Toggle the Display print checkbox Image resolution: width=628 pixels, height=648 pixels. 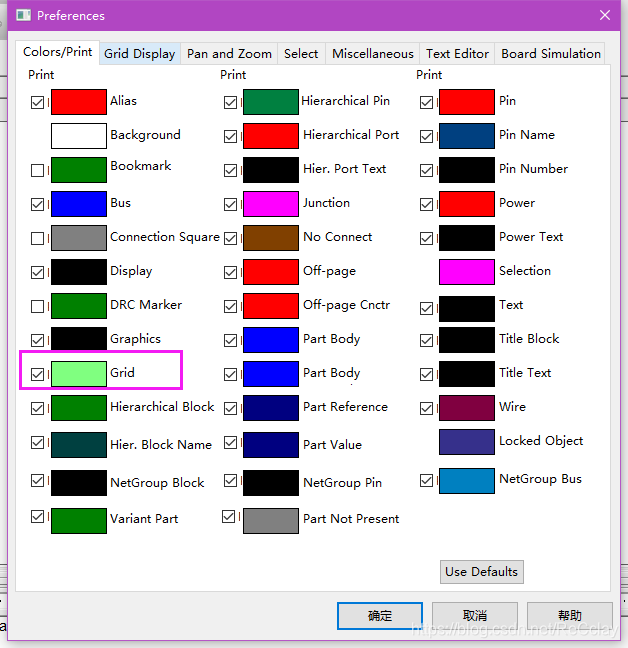click(38, 272)
